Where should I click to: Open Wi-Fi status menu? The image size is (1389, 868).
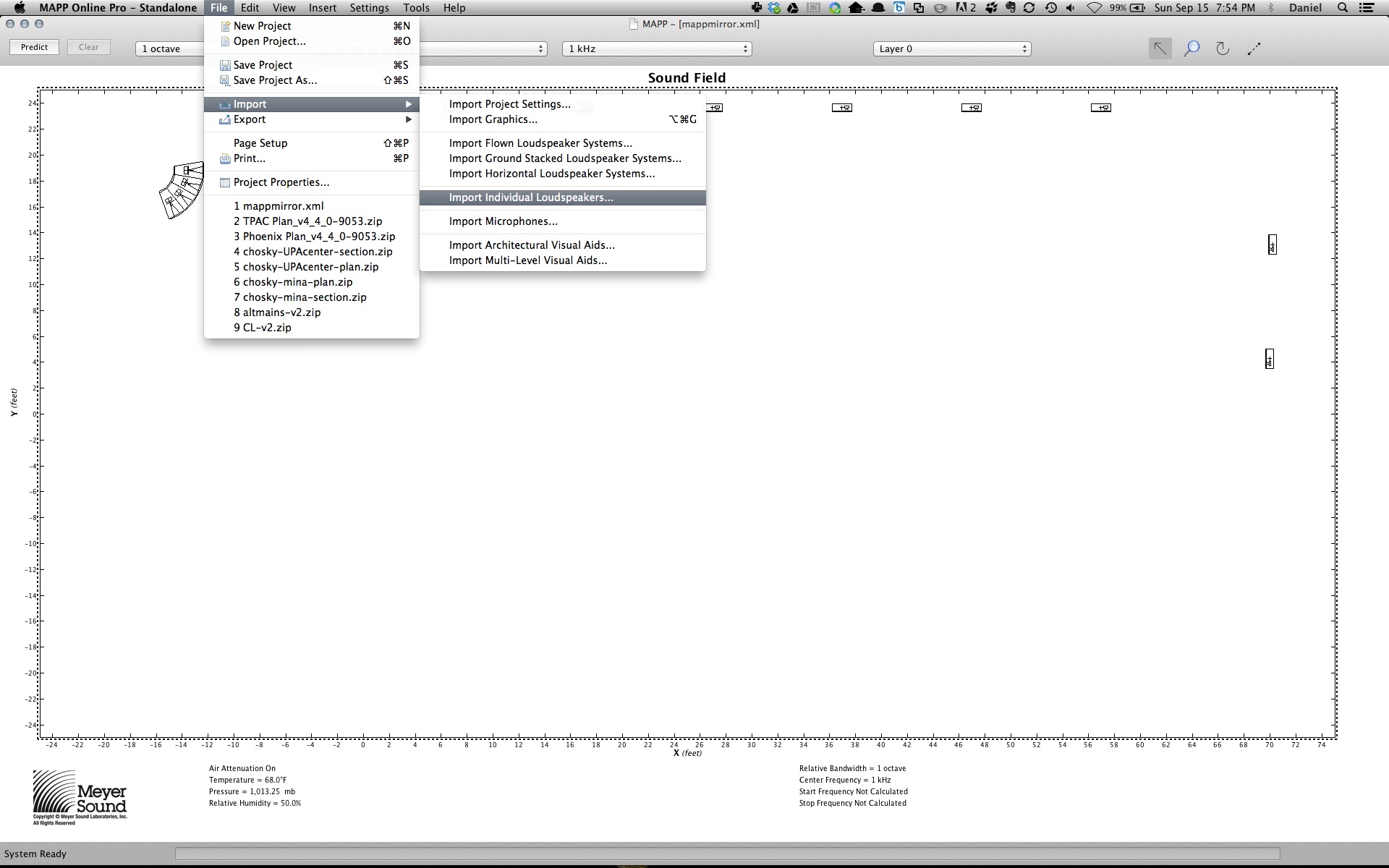coord(1095,8)
